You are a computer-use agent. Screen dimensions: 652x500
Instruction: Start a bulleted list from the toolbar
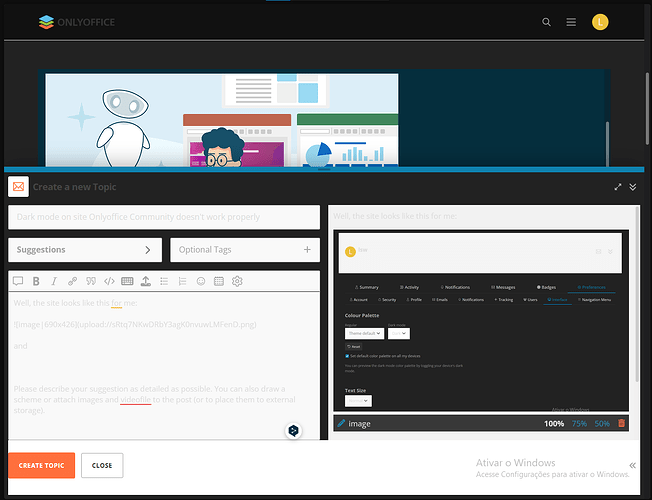click(164, 281)
